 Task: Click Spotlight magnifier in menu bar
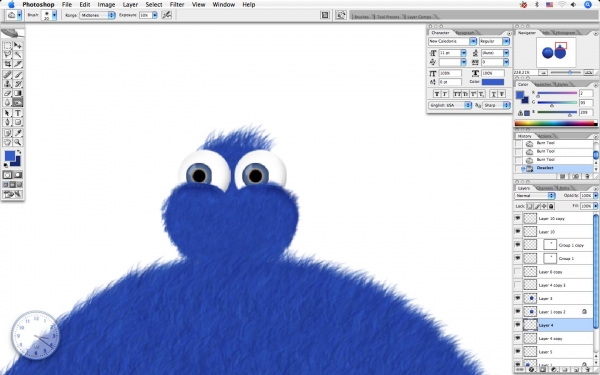pos(588,5)
